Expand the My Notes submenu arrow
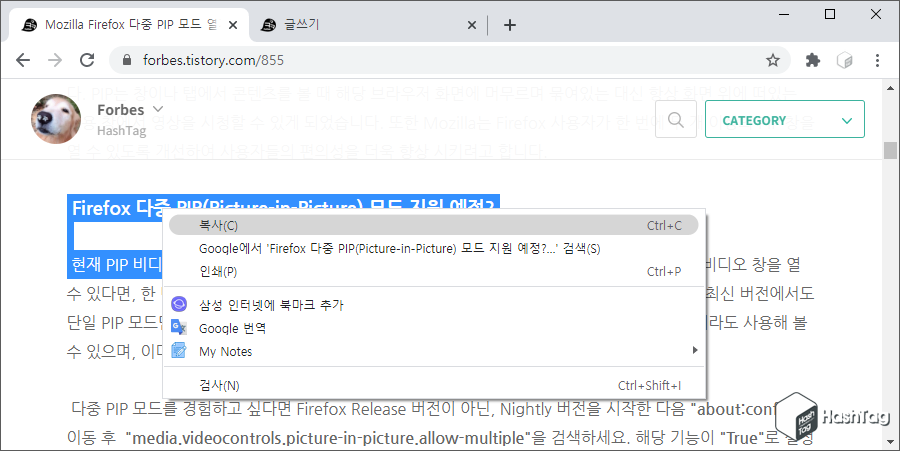This screenshot has height=451, width=900. 695,350
